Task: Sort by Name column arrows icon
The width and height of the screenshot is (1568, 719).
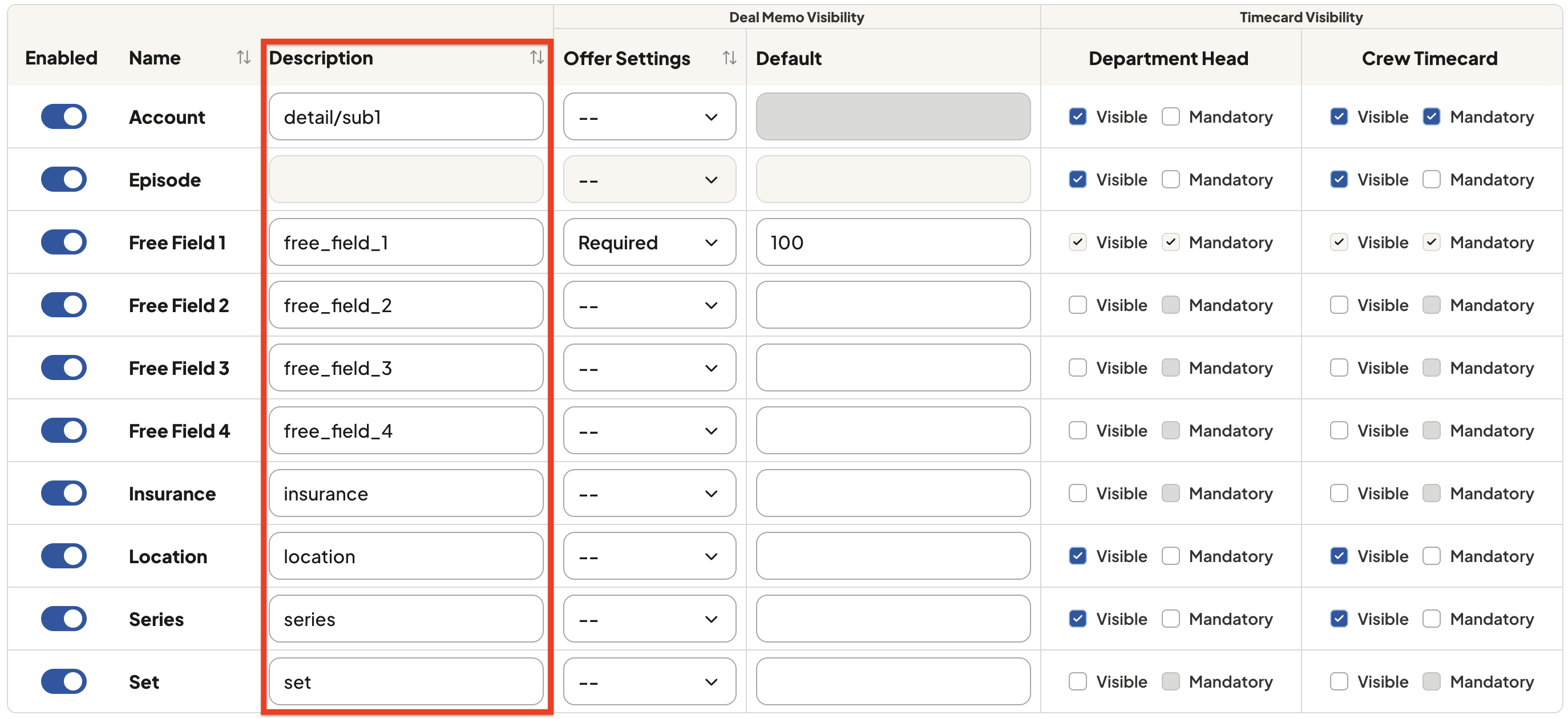Action: 244,58
